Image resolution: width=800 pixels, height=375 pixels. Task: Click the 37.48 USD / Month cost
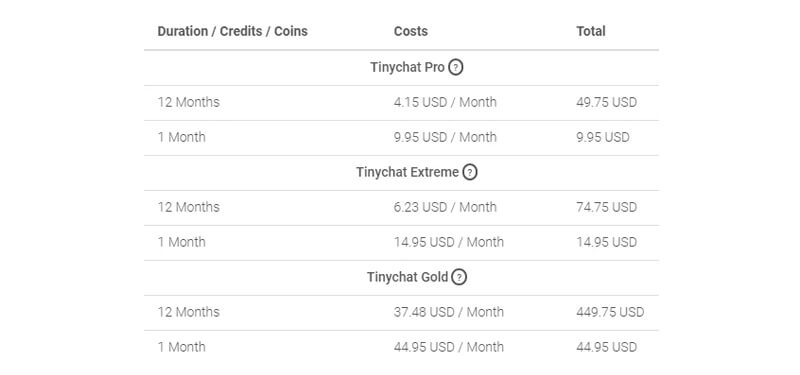click(448, 312)
